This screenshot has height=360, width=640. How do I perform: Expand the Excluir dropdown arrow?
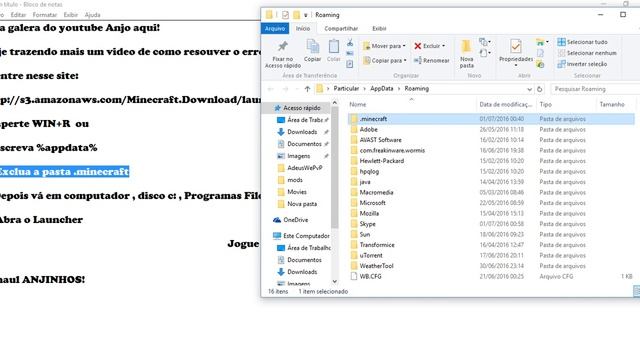[444, 46]
